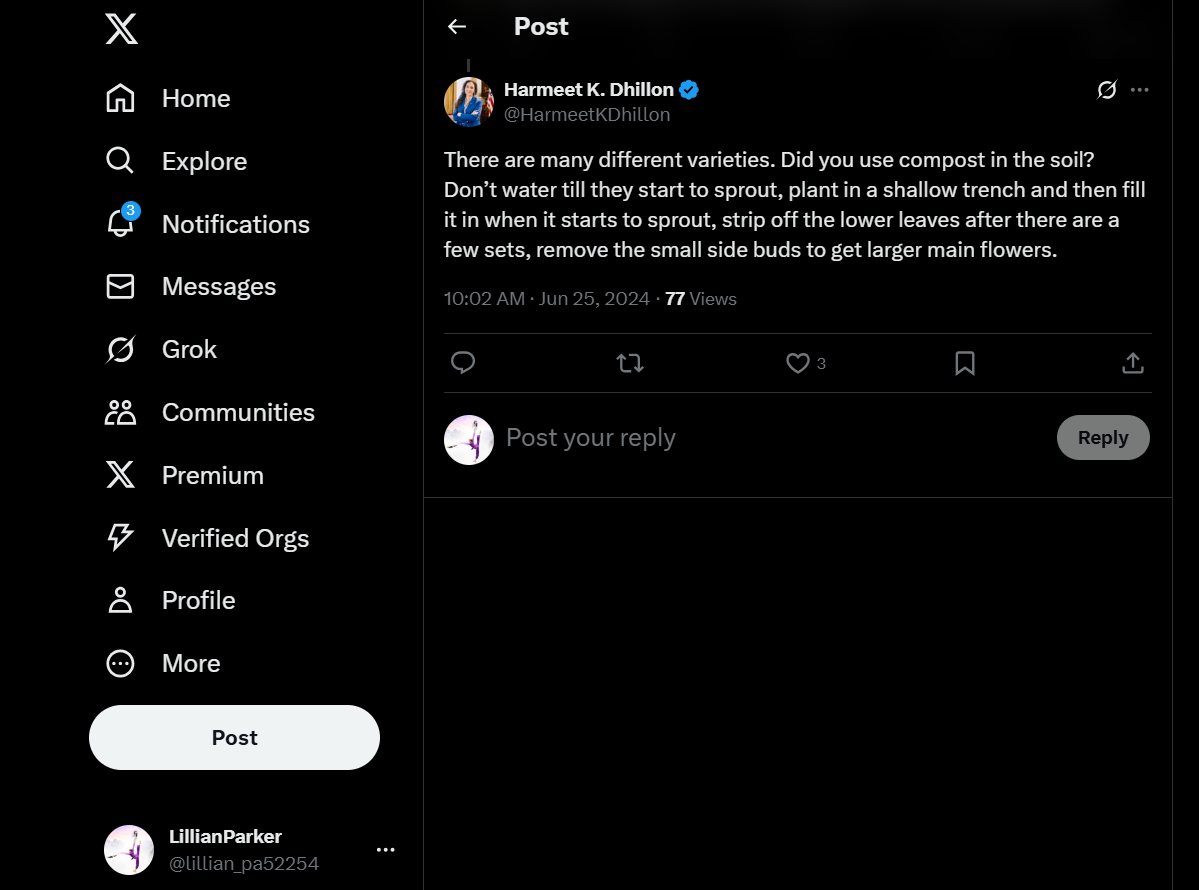The width and height of the screenshot is (1199, 890).
Task: Open LillianParker account options menu
Action: point(385,849)
